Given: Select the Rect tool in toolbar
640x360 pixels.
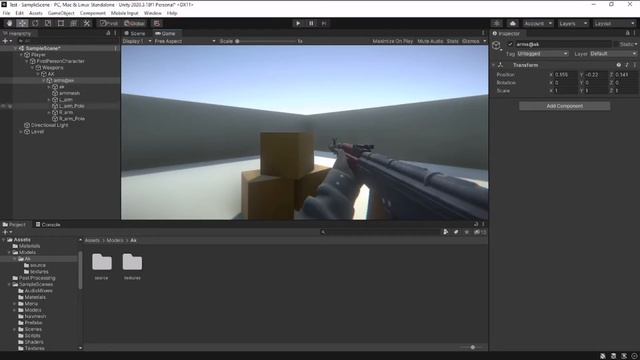Looking at the screenshot, I should click(61, 23).
